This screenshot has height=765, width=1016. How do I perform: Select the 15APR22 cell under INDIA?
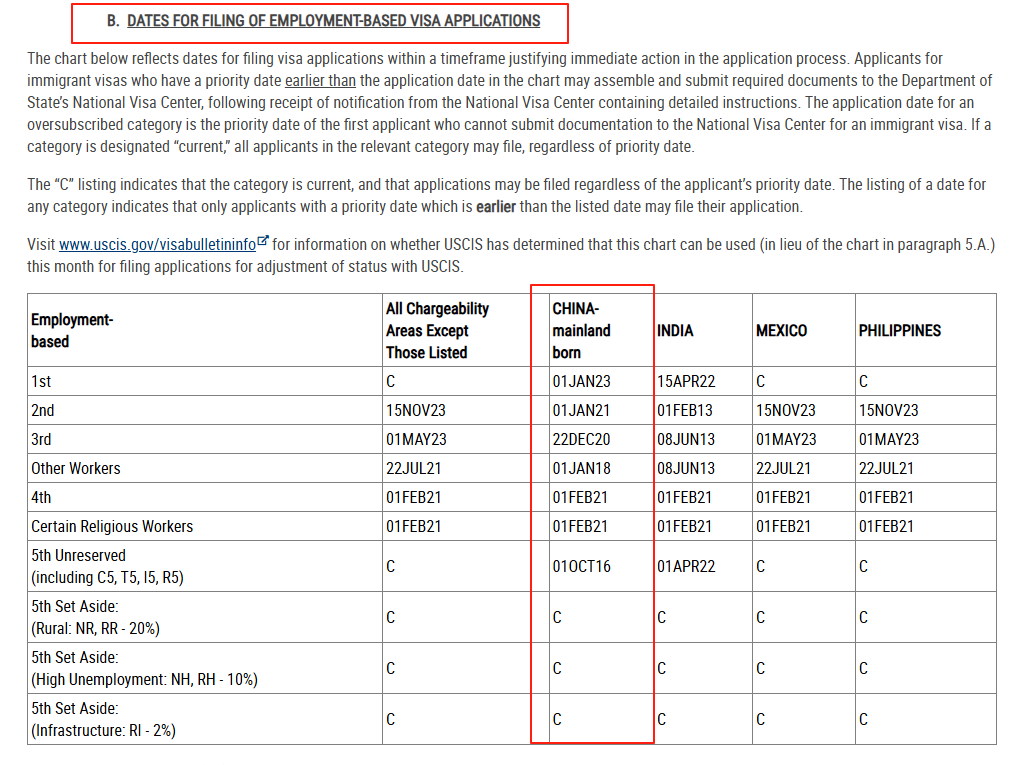tap(686, 382)
